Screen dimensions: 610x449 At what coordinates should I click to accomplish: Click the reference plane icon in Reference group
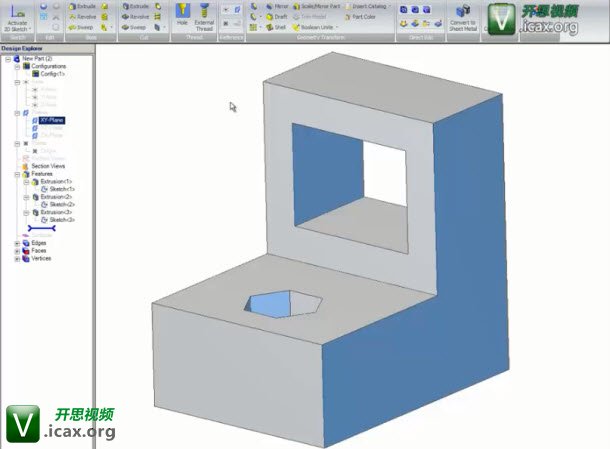pos(237,9)
